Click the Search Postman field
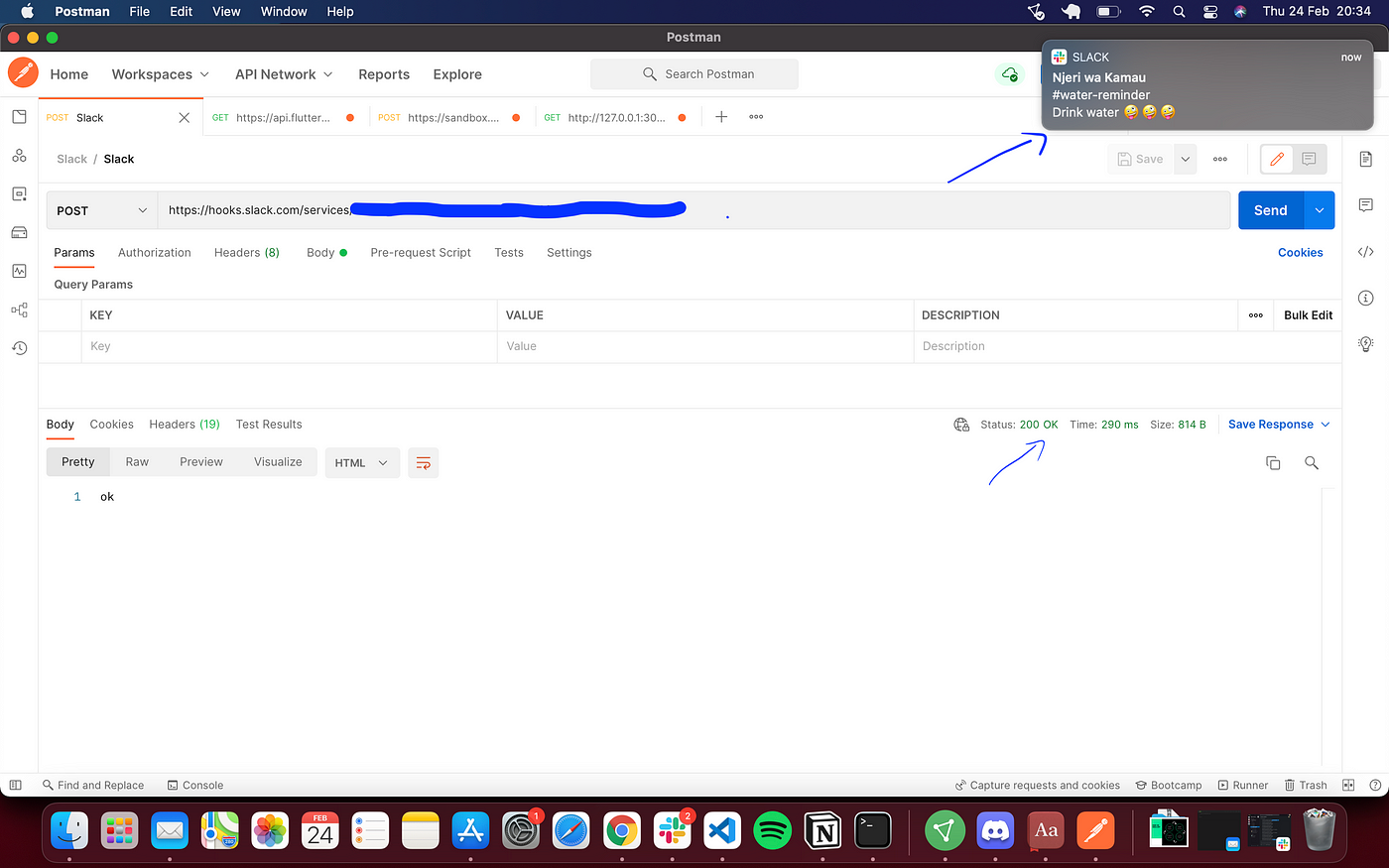The image size is (1389, 868). [694, 74]
